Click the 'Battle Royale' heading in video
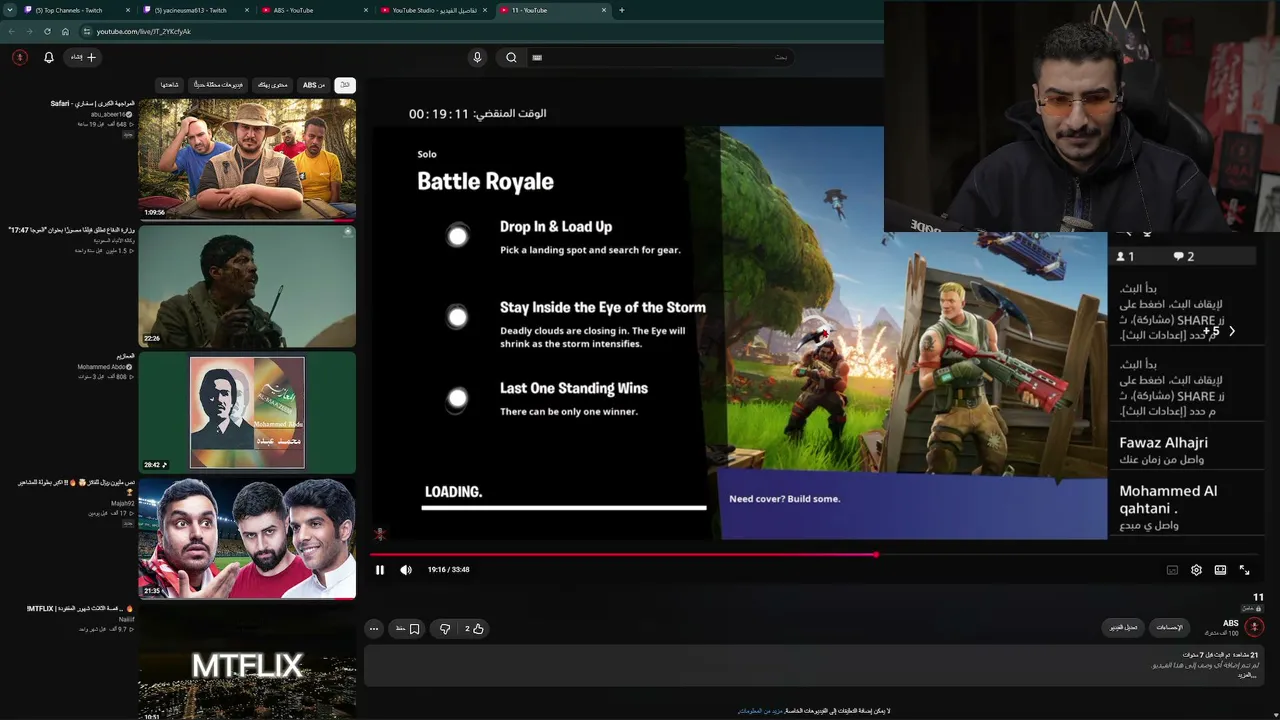1280x720 pixels. tap(485, 181)
